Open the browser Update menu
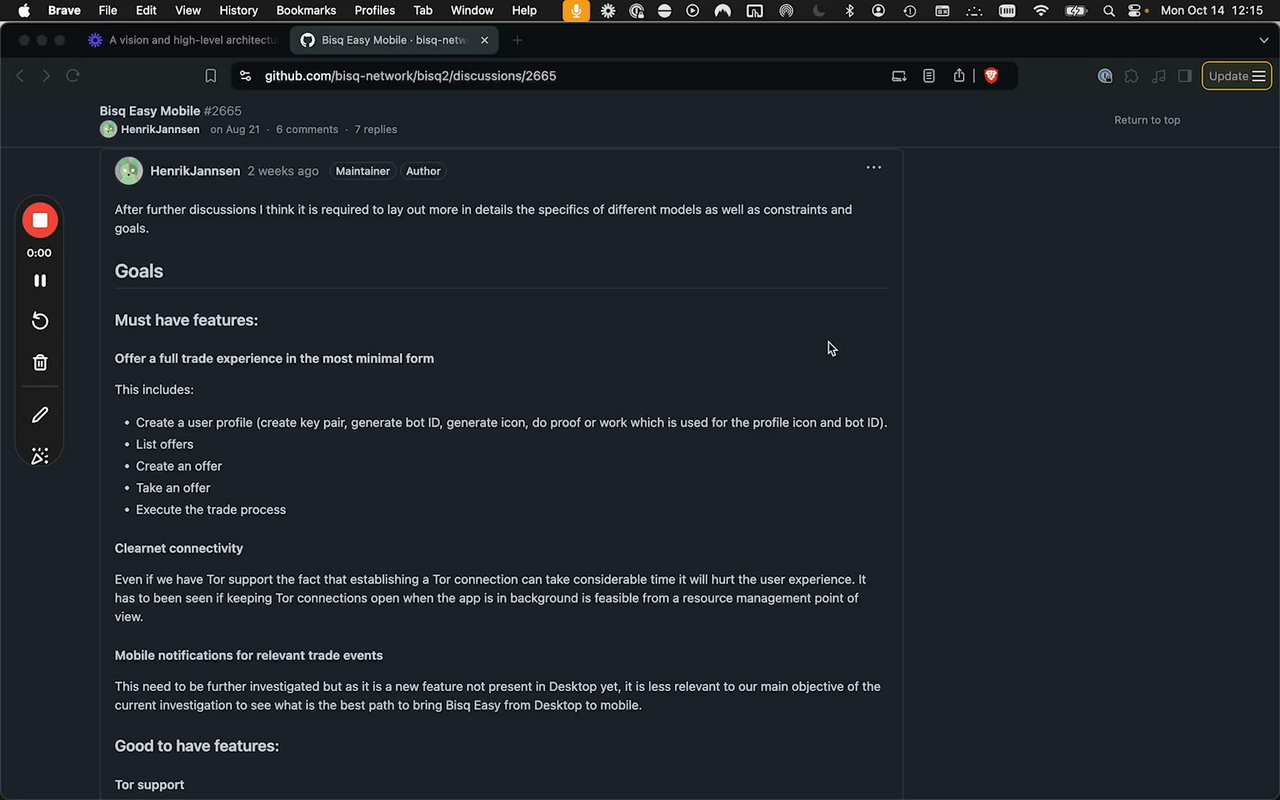 [1236, 76]
